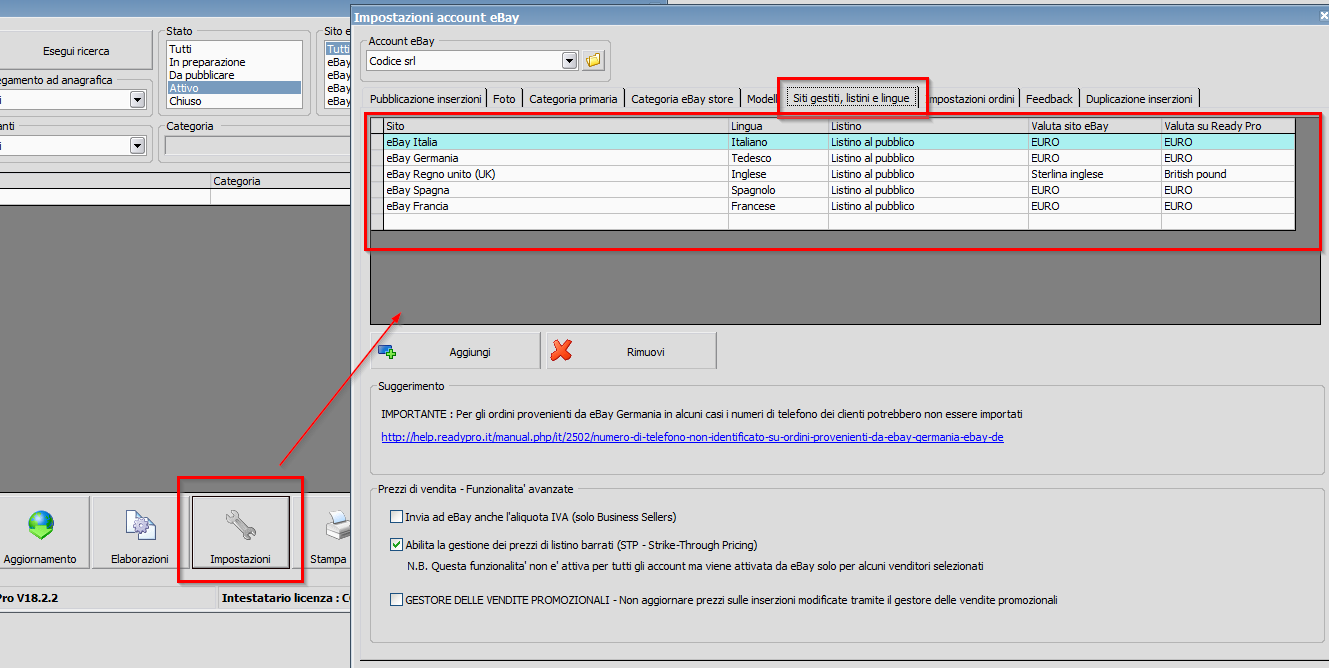
Task: Click the Spagnolo language cell
Action: (x=778, y=190)
